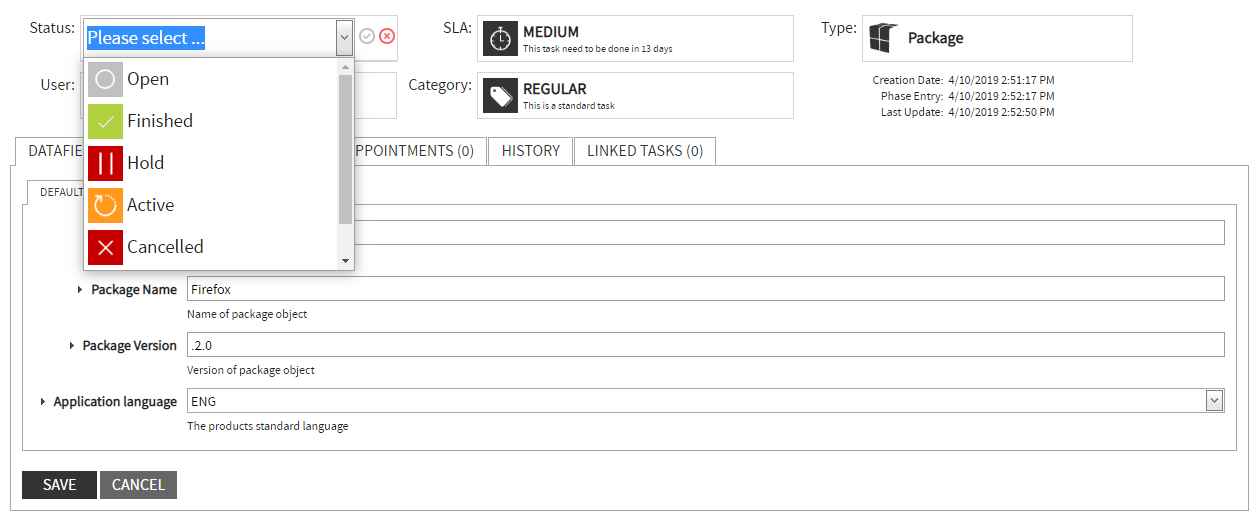
Task: Confirm status change with gray checkmark icon
Action: (x=367, y=36)
